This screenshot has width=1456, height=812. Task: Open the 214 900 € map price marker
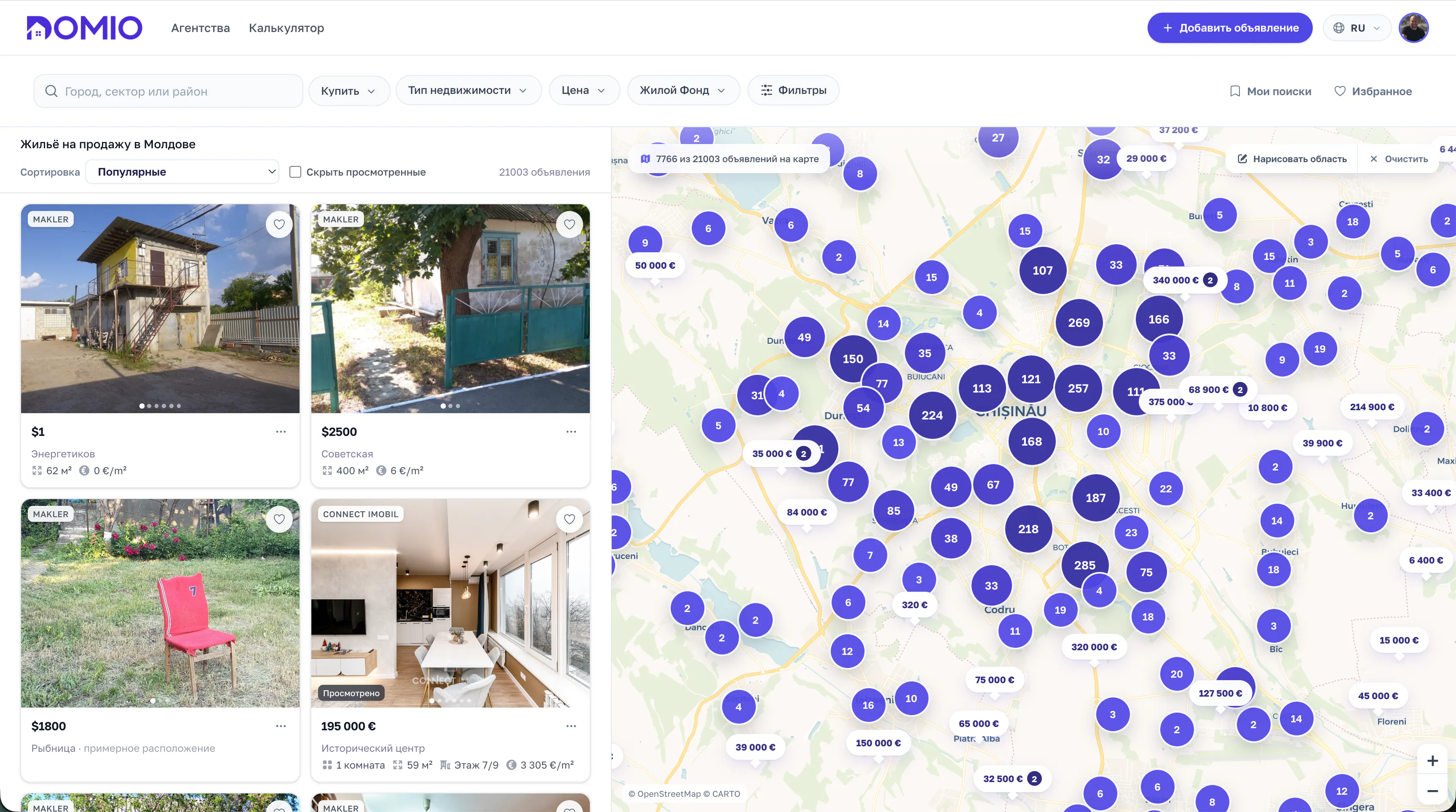tap(1372, 407)
